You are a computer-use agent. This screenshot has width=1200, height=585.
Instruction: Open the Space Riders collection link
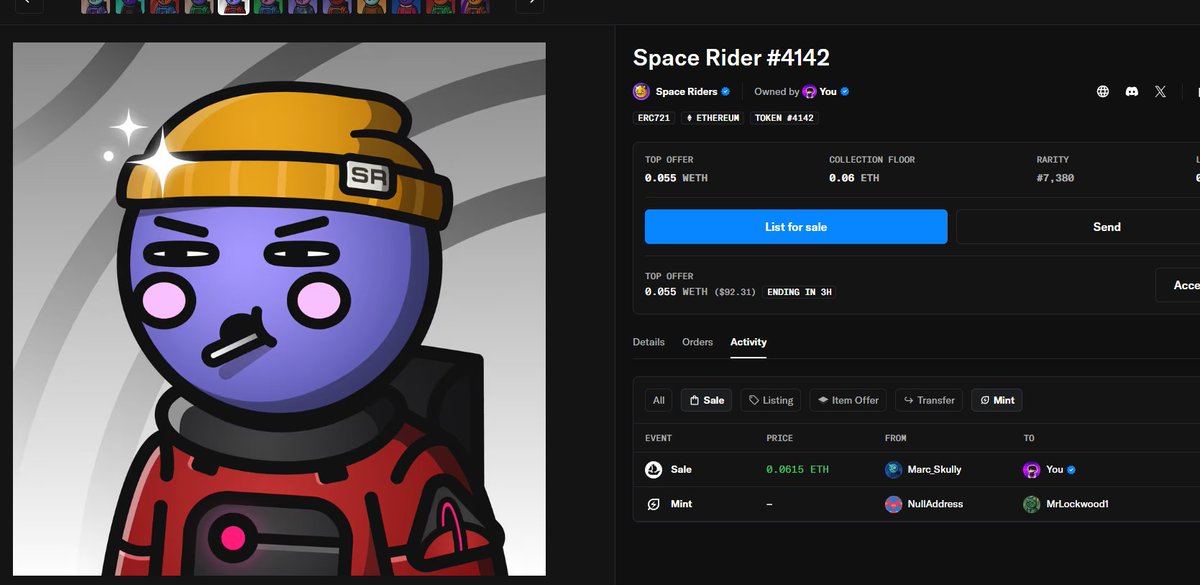(686, 91)
